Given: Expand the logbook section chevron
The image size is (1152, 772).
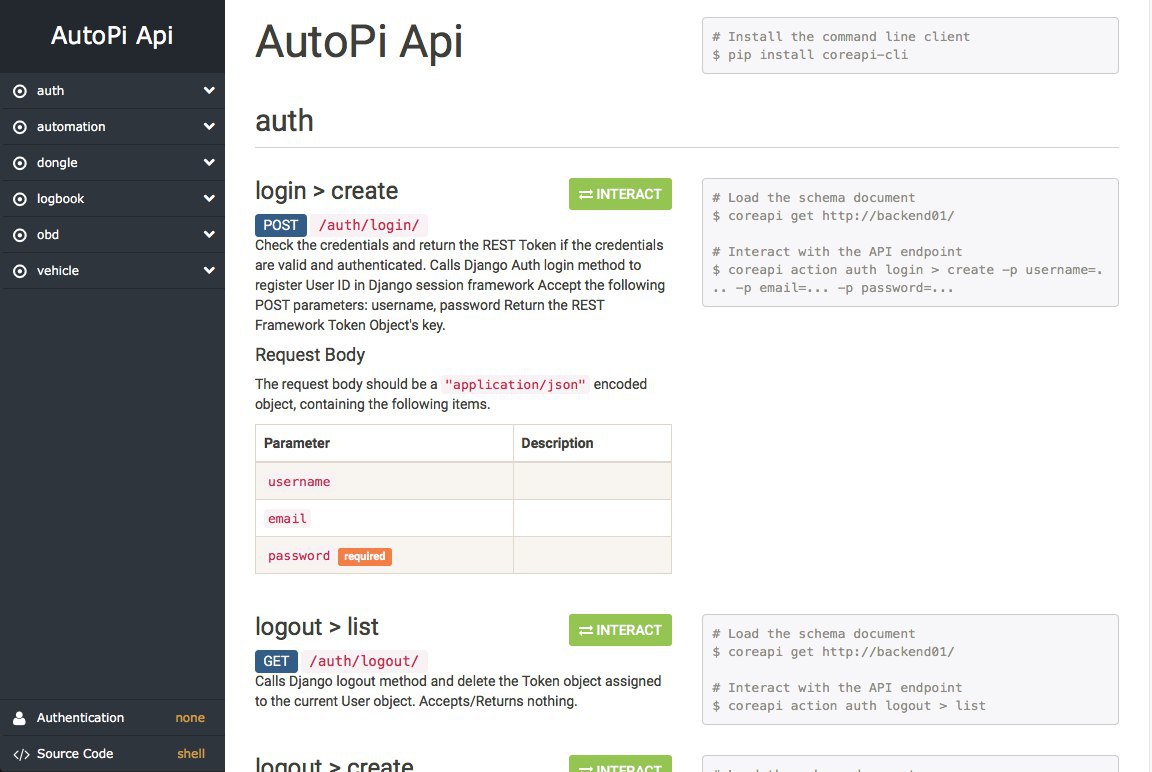Looking at the screenshot, I should point(209,198).
